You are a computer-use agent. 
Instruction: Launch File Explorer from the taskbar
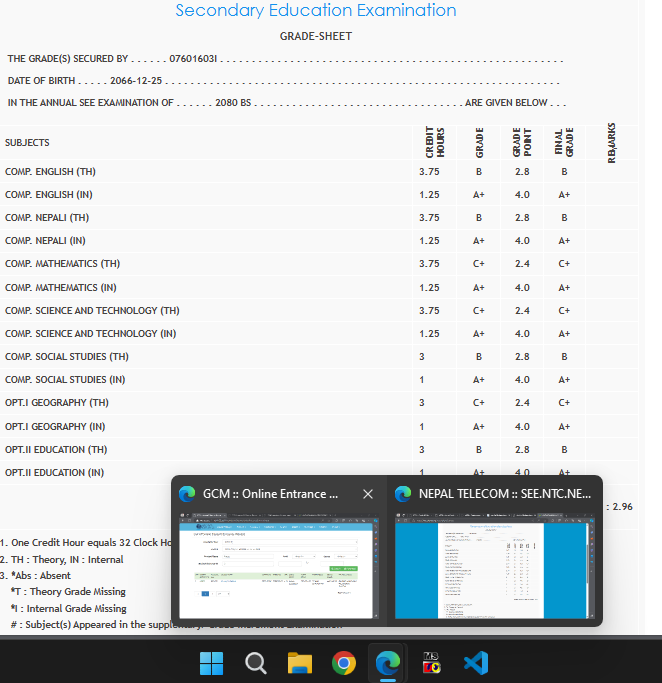pyautogui.click(x=300, y=663)
